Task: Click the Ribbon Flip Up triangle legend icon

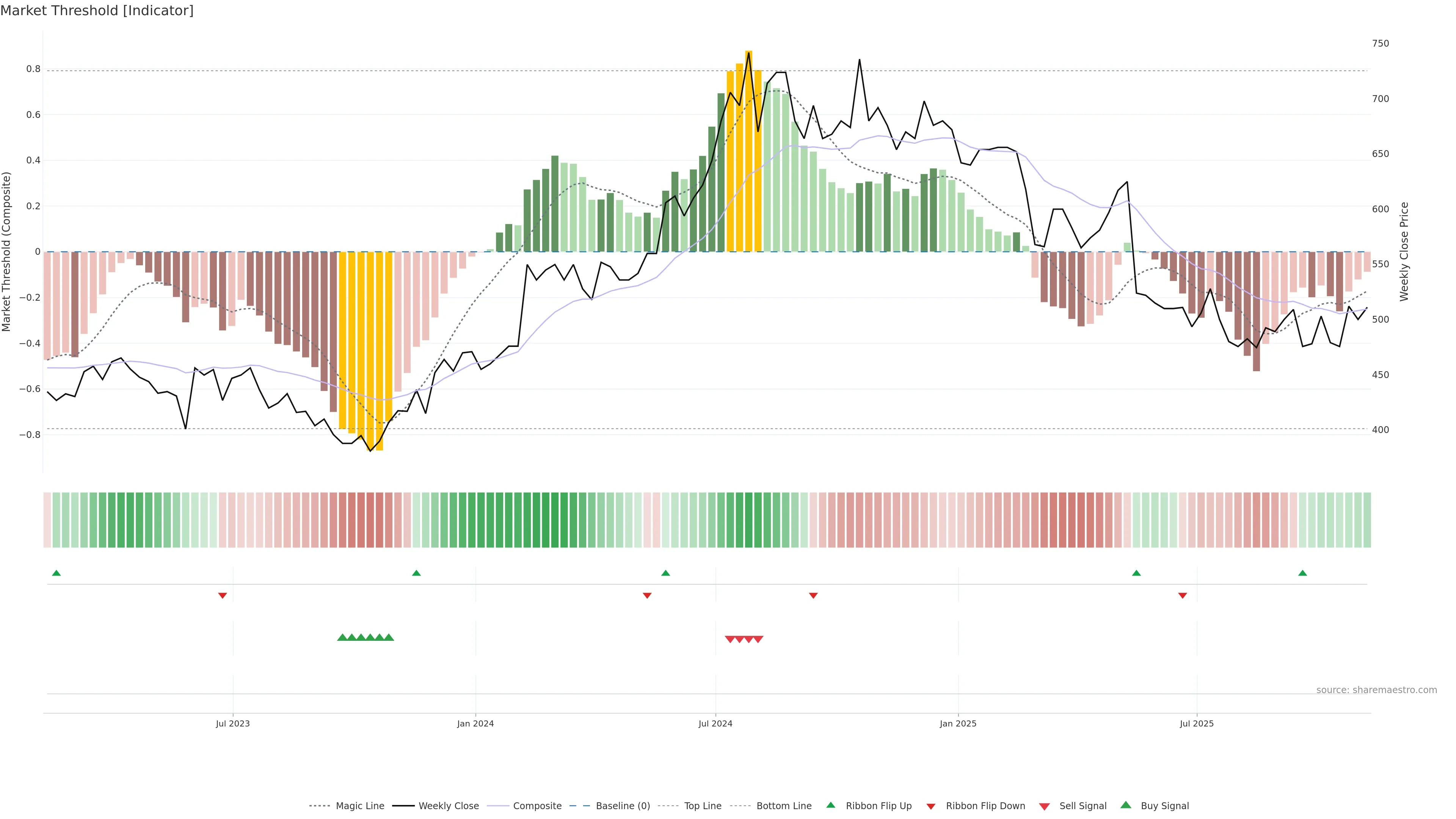Action: coord(830,805)
